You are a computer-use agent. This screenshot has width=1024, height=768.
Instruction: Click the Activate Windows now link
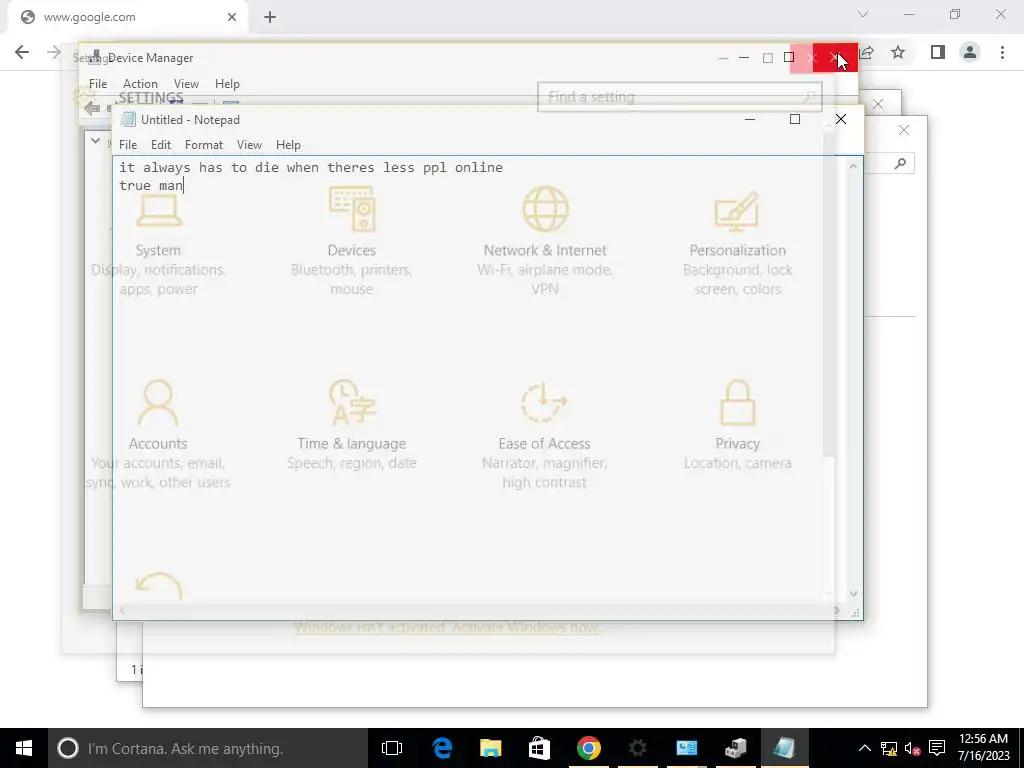click(447, 628)
